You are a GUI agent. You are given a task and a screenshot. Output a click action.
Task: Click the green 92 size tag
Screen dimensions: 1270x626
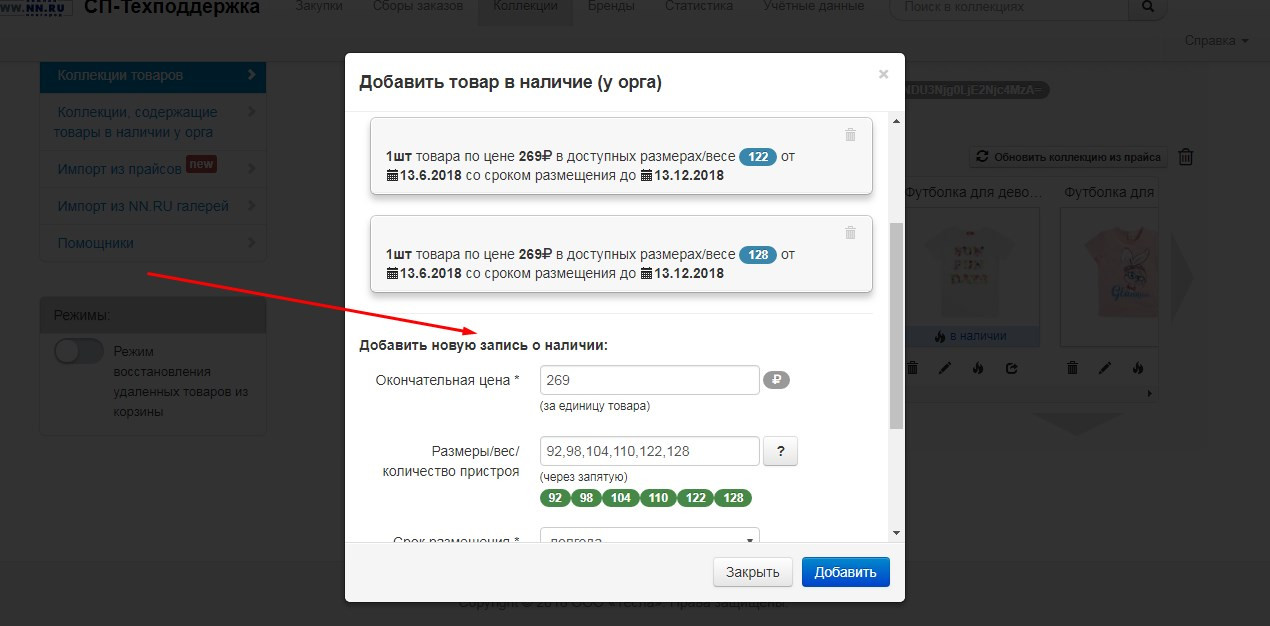pyautogui.click(x=556, y=498)
